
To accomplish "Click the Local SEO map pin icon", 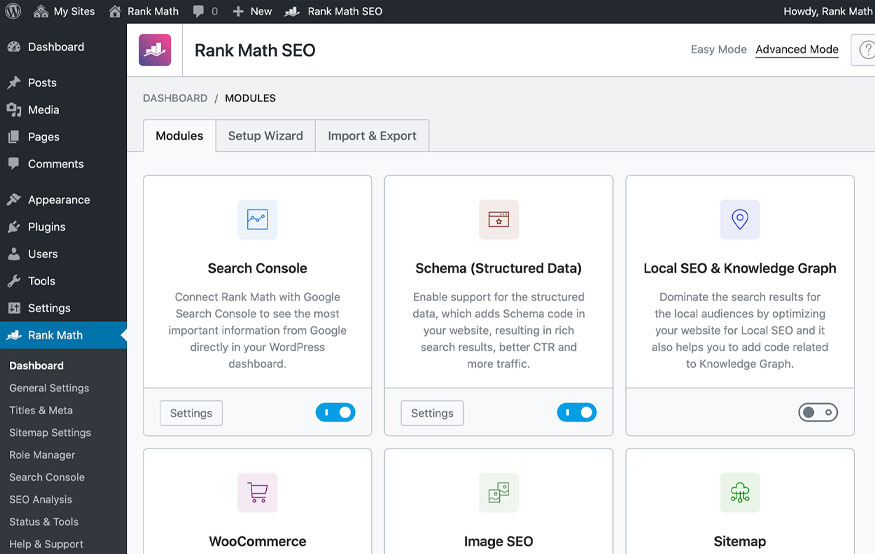I will coord(739,219).
